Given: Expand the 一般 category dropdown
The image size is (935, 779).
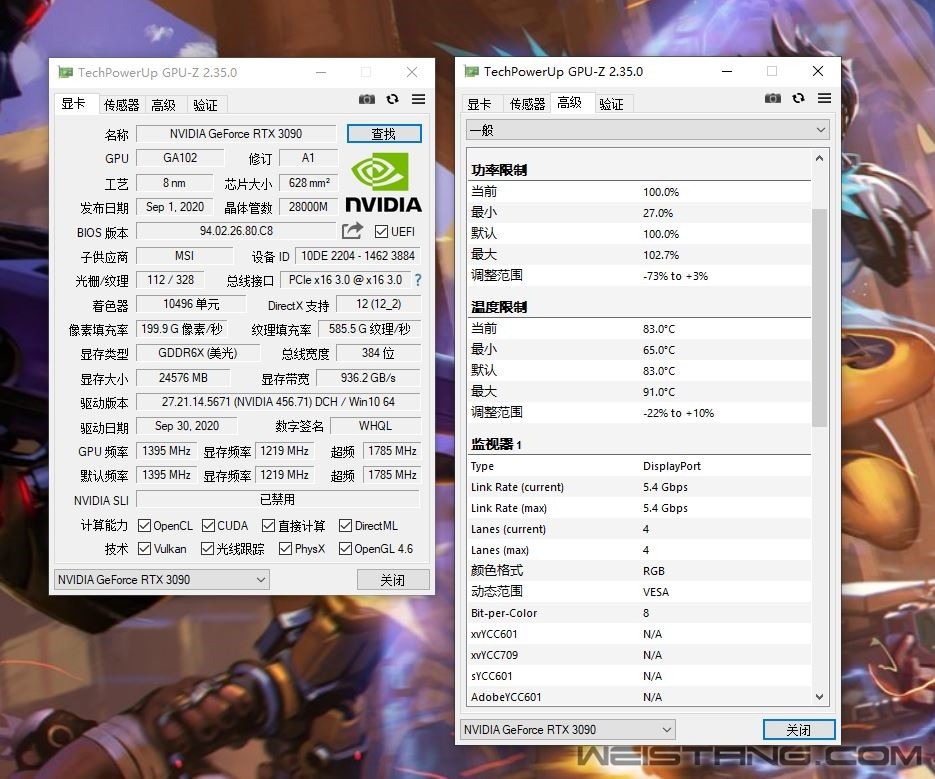Looking at the screenshot, I should tap(647, 130).
